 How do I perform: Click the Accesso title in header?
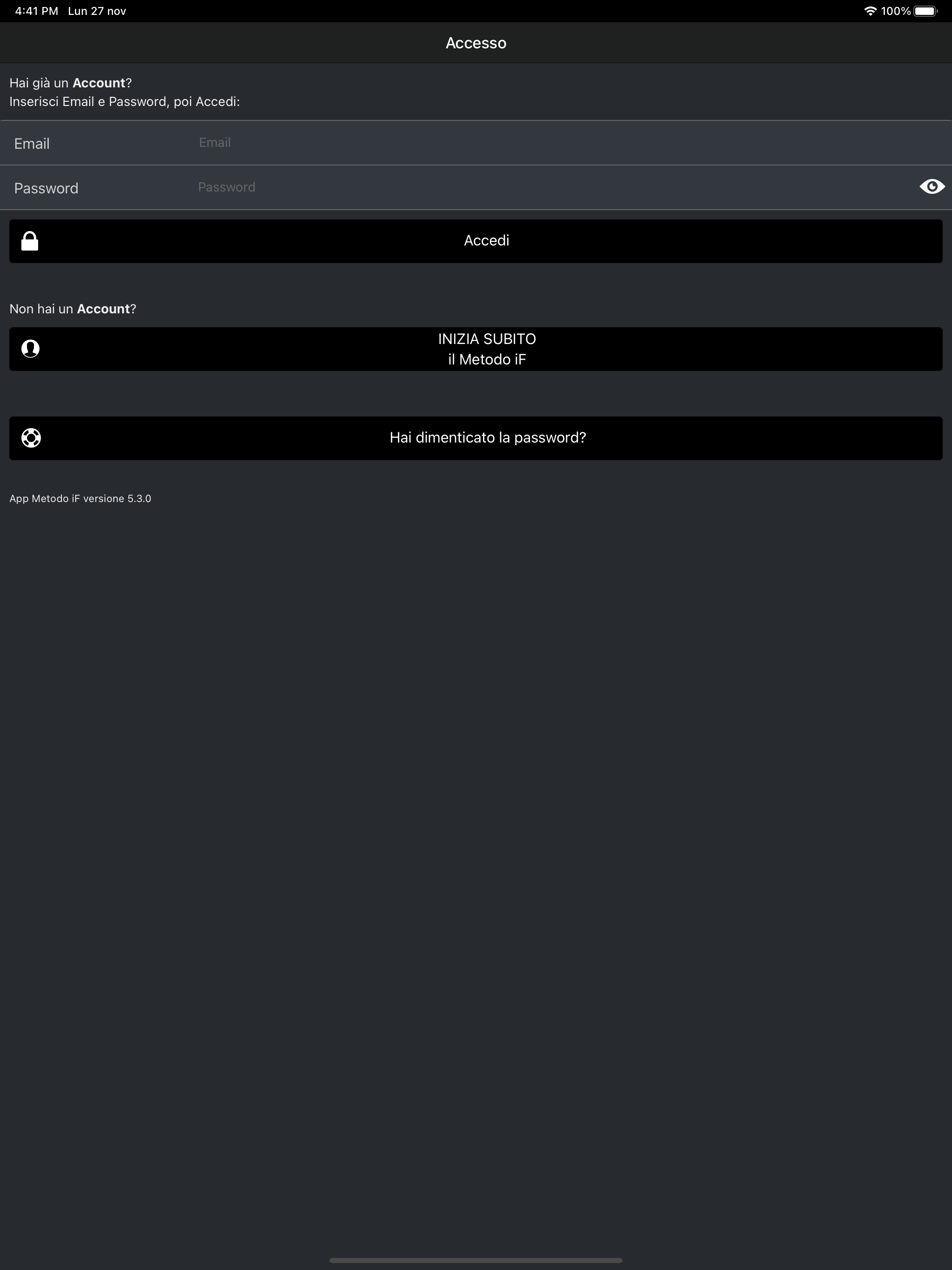476,43
